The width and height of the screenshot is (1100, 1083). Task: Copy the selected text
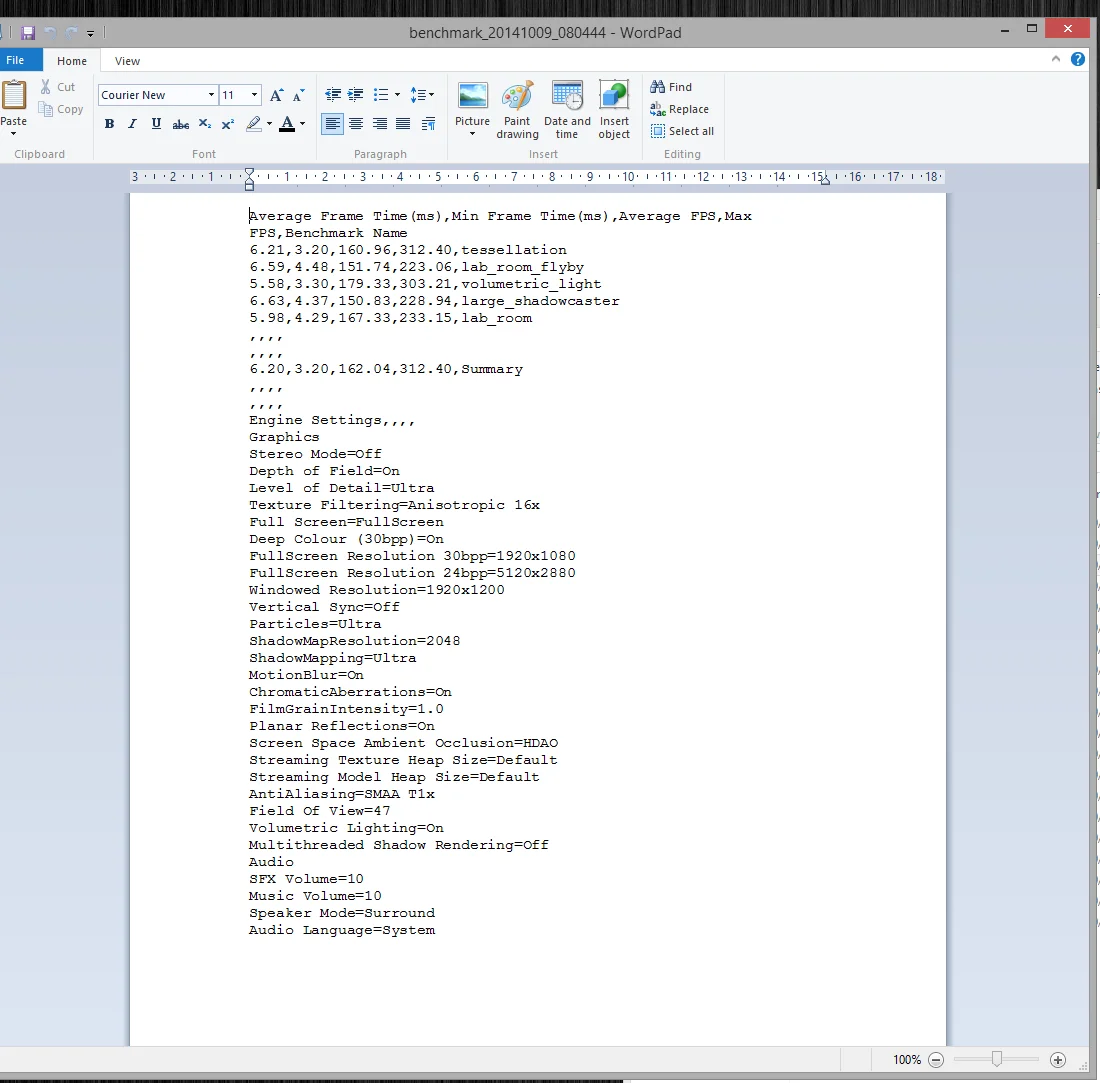click(61, 109)
